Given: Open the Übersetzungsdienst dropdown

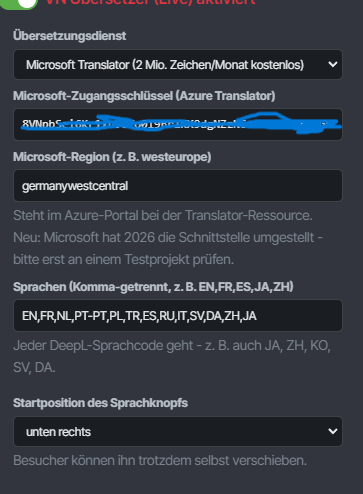Looking at the screenshot, I should pos(178,64).
